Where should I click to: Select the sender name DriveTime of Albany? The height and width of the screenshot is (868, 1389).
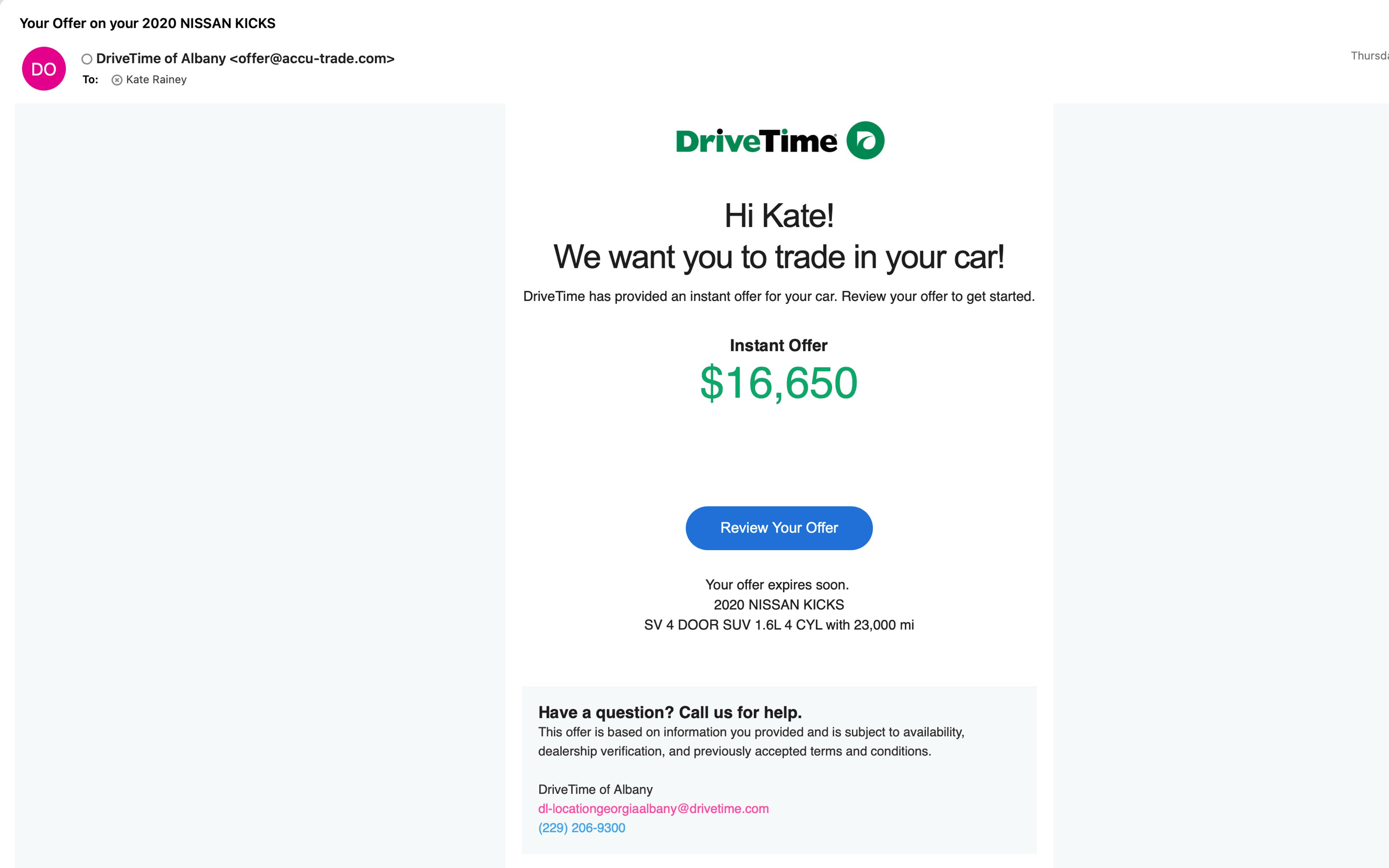[161, 59]
